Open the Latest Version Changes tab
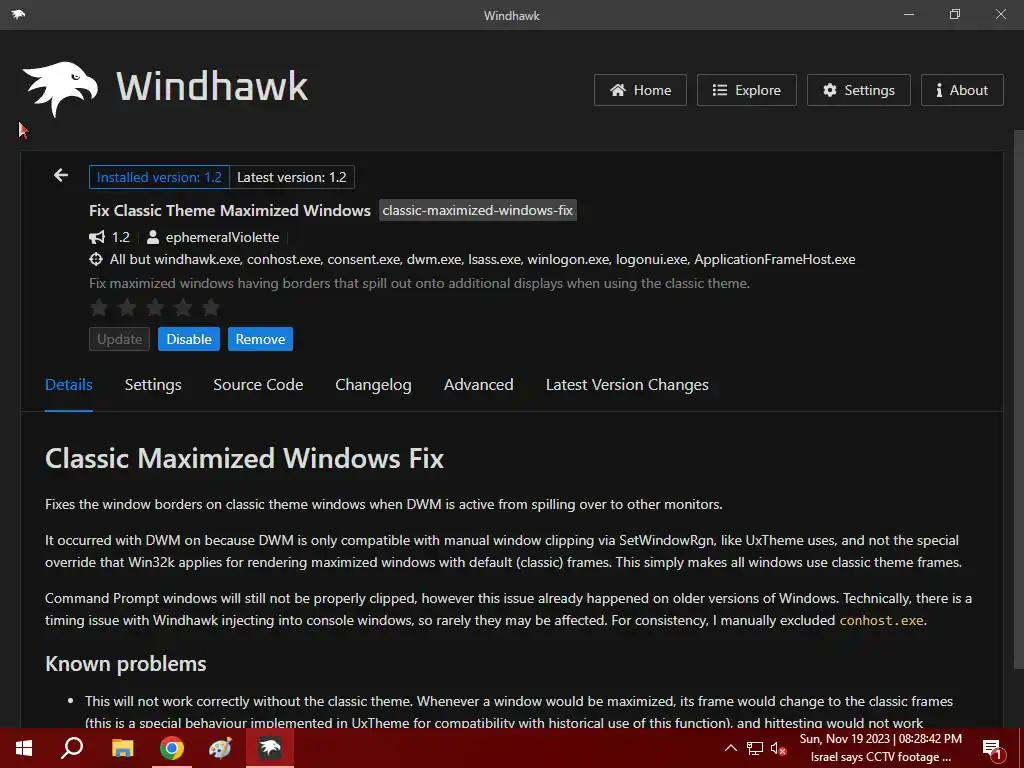Viewport: 1024px width, 768px height. [627, 385]
